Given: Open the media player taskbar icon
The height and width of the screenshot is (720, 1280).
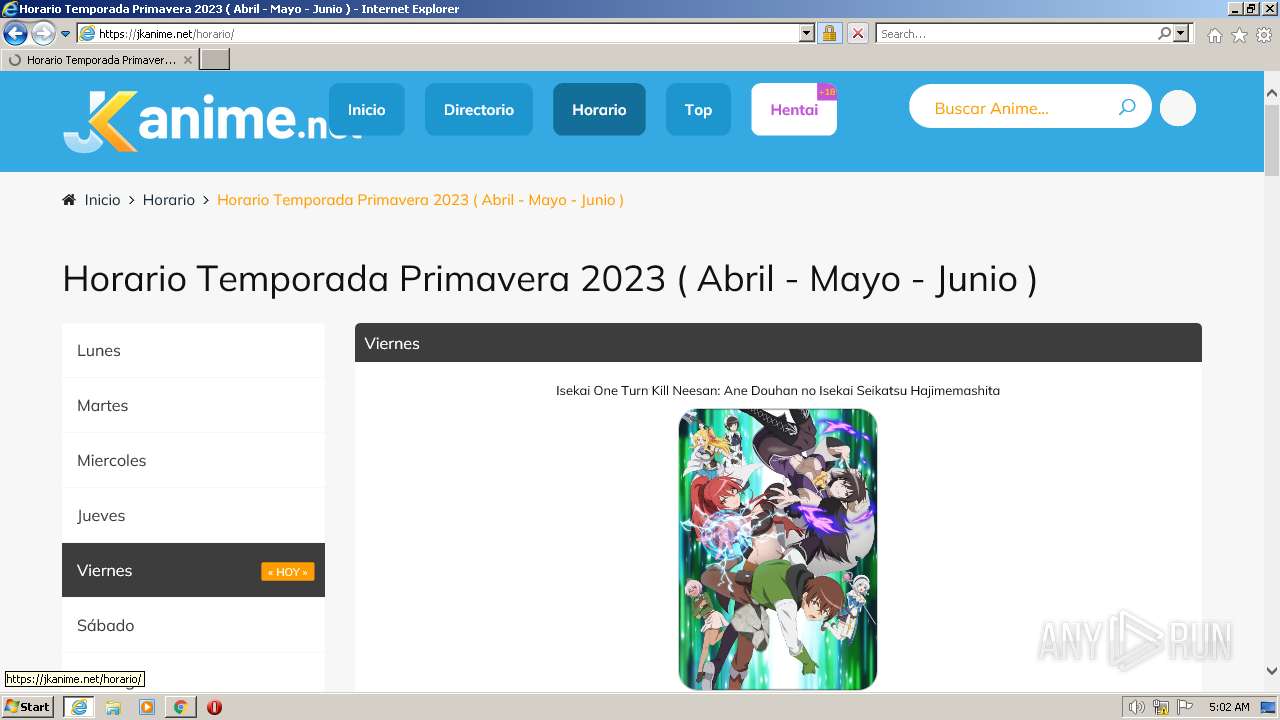Looking at the screenshot, I should point(147,707).
